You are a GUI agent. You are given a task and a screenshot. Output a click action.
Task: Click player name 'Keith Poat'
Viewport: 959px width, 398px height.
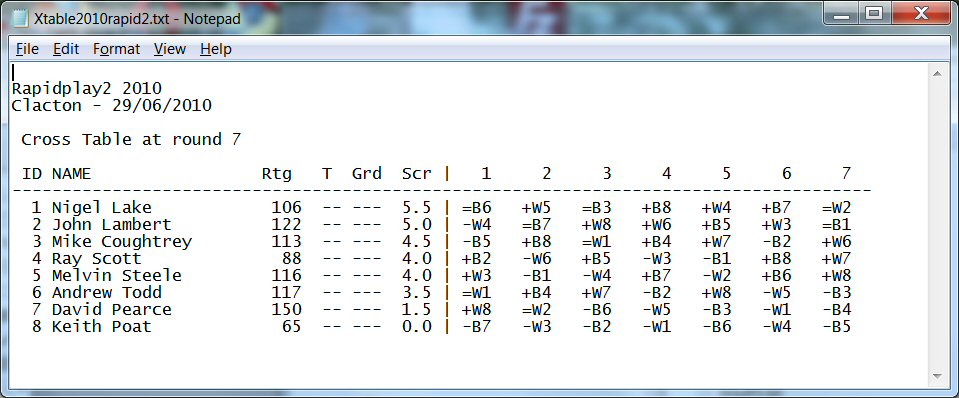point(101,327)
